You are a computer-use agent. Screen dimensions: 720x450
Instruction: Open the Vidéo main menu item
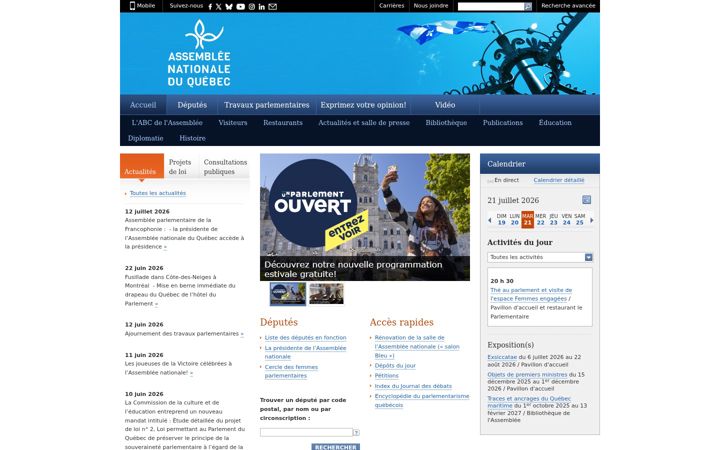tap(445, 105)
